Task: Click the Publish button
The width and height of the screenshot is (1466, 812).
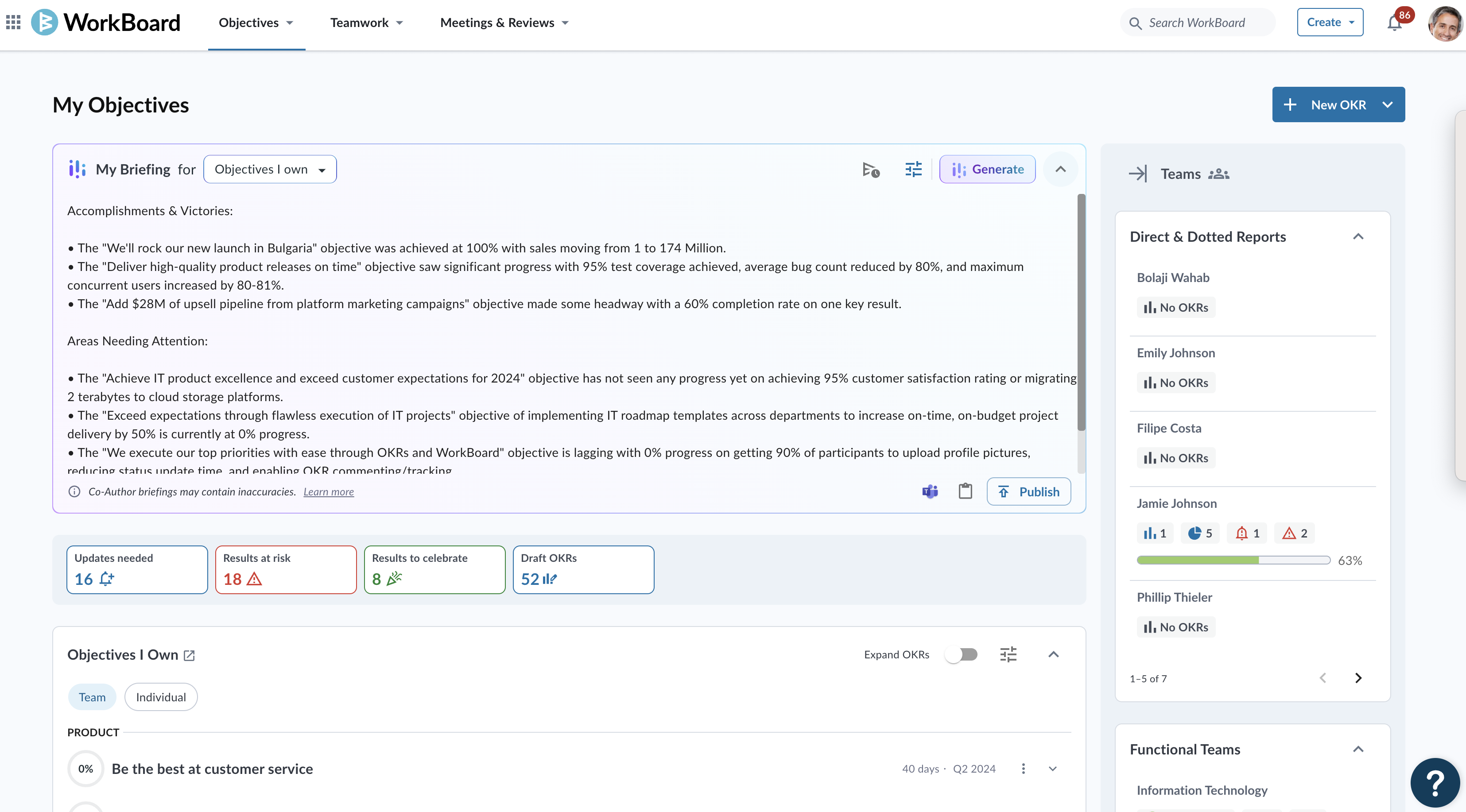Action: (x=1028, y=491)
